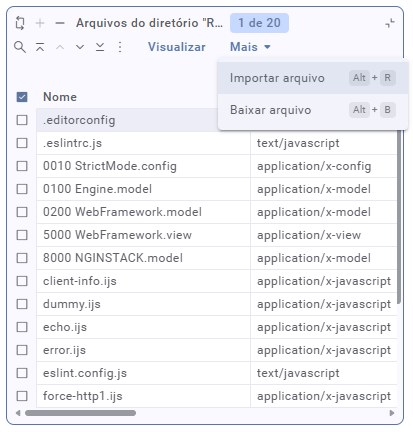Check the 0010 StrictMode.config row checkbox
The width and height of the screenshot is (413, 432).
click(x=22, y=166)
